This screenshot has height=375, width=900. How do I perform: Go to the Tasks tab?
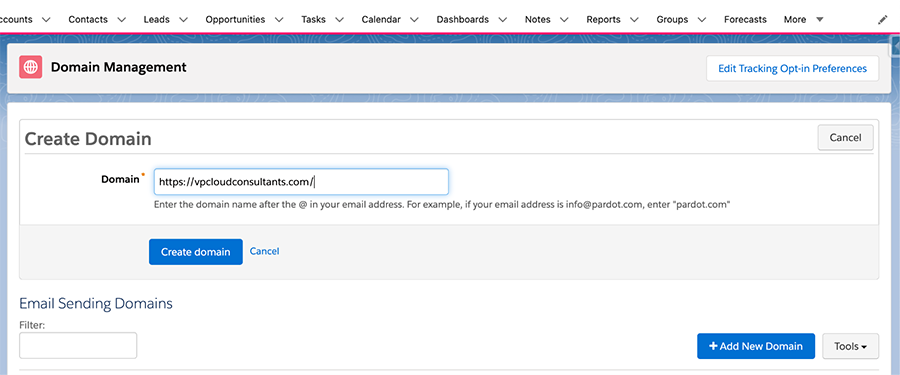point(313,20)
